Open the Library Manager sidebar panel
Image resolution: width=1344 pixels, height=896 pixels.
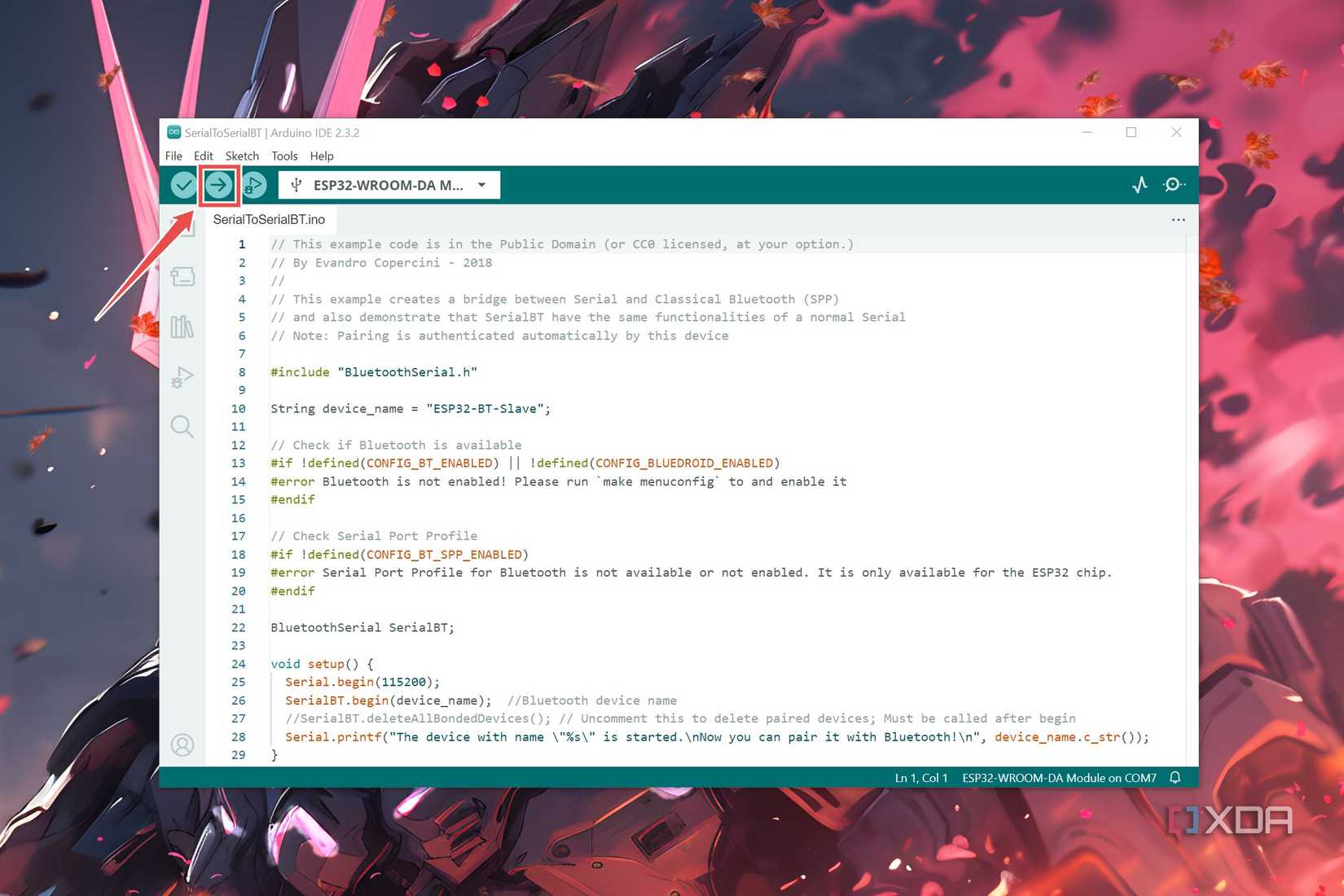pyautogui.click(x=182, y=327)
